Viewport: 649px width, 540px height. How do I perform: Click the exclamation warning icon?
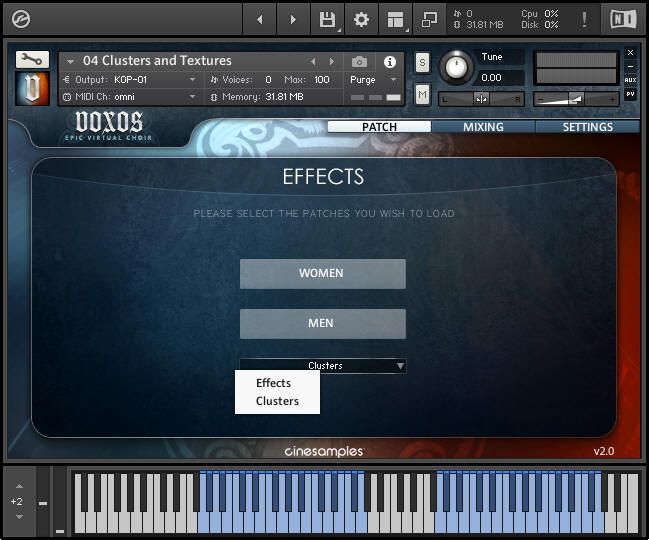(x=584, y=19)
